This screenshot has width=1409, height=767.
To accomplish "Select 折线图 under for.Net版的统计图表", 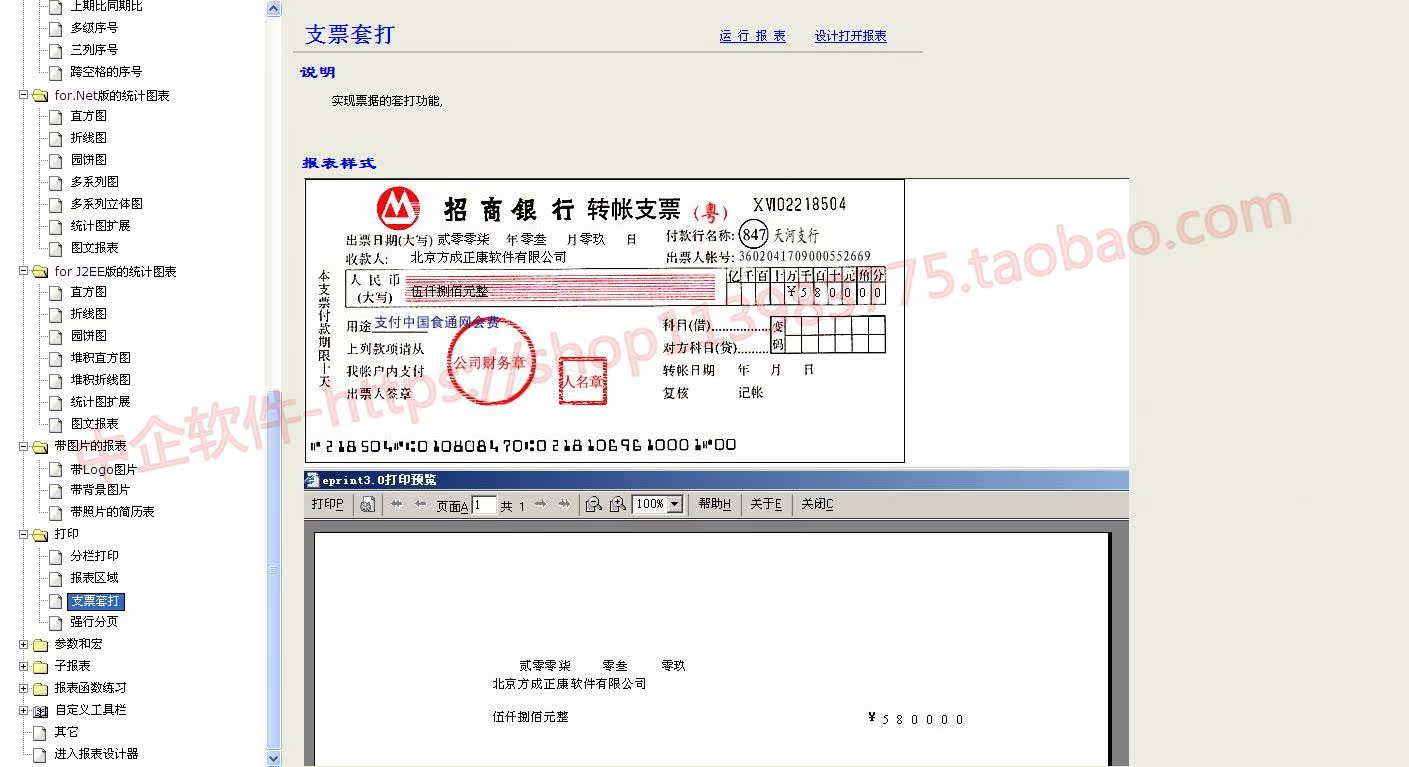I will click(88, 138).
